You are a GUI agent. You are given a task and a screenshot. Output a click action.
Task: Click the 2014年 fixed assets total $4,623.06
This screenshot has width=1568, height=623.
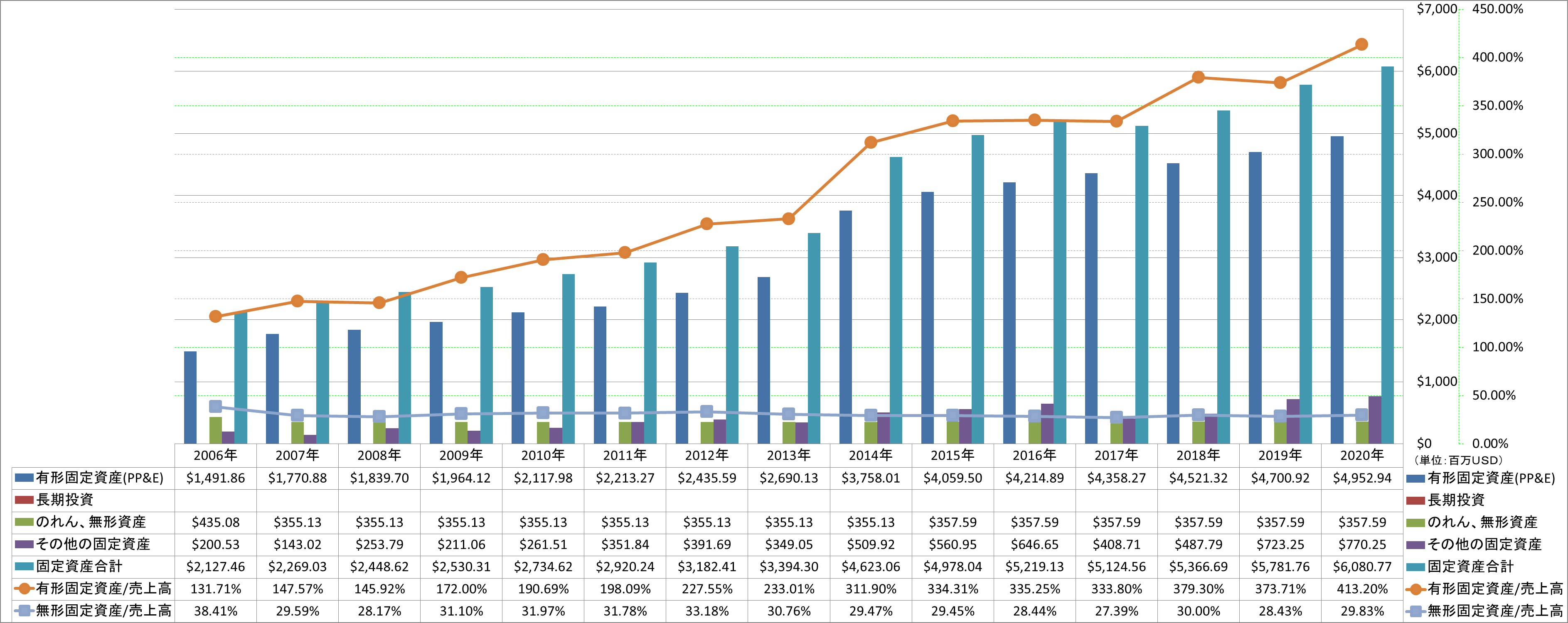pos(871,567)
